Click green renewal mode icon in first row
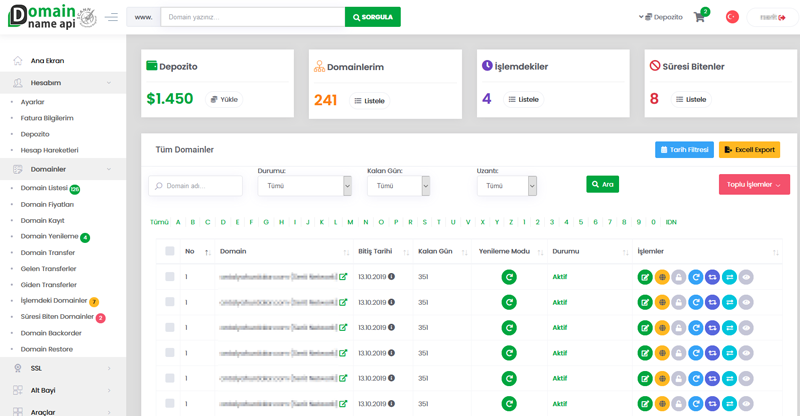 click(509, 277)
